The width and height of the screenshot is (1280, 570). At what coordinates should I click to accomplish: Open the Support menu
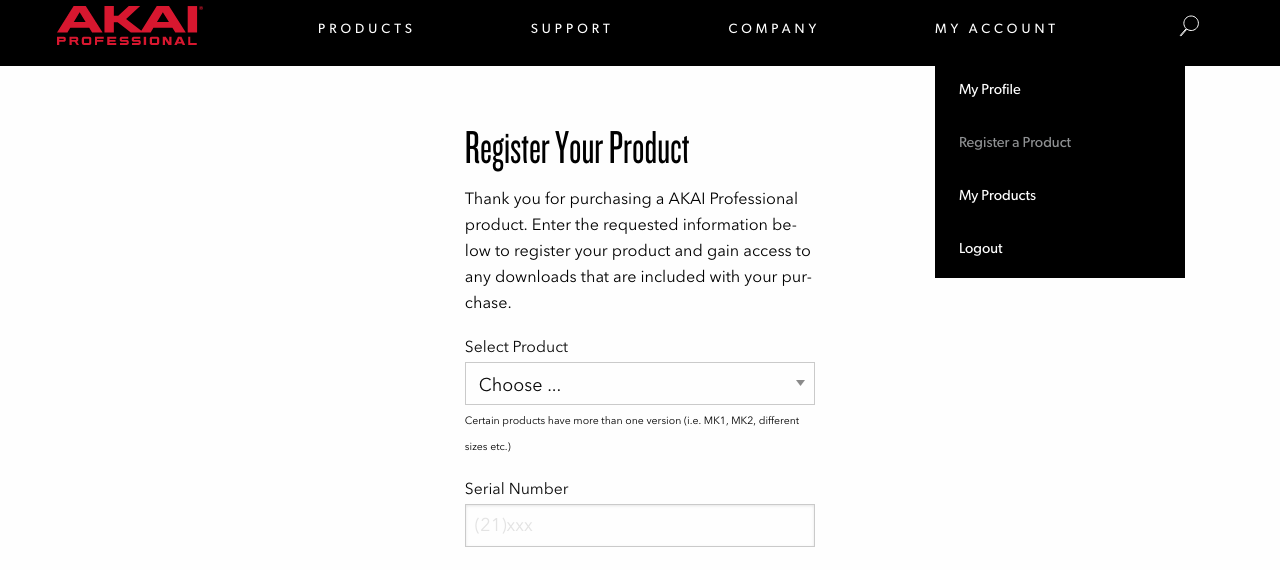click(571, 28)
